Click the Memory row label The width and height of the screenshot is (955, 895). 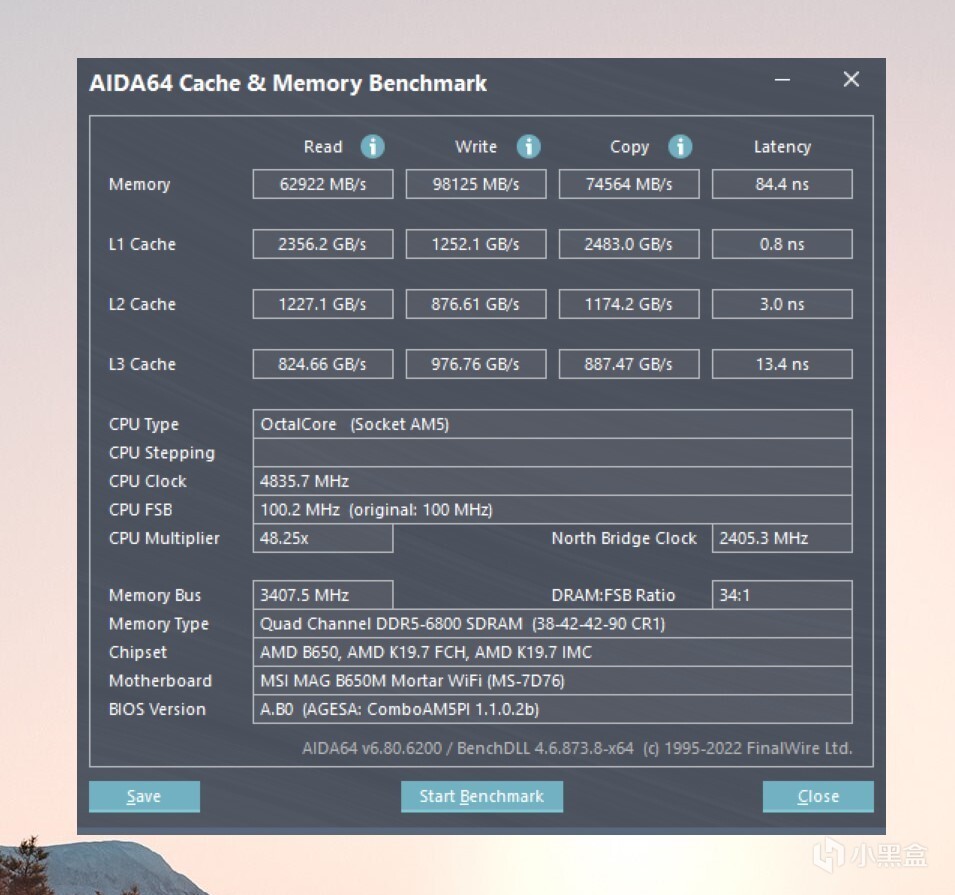(x=139, y=185)
